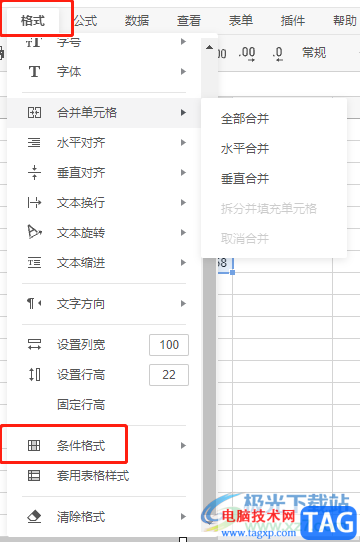The width and height of the screenshot is (360, 542).
Task: Select the 设置行高 label text
Action: click(x=81, y=374)
